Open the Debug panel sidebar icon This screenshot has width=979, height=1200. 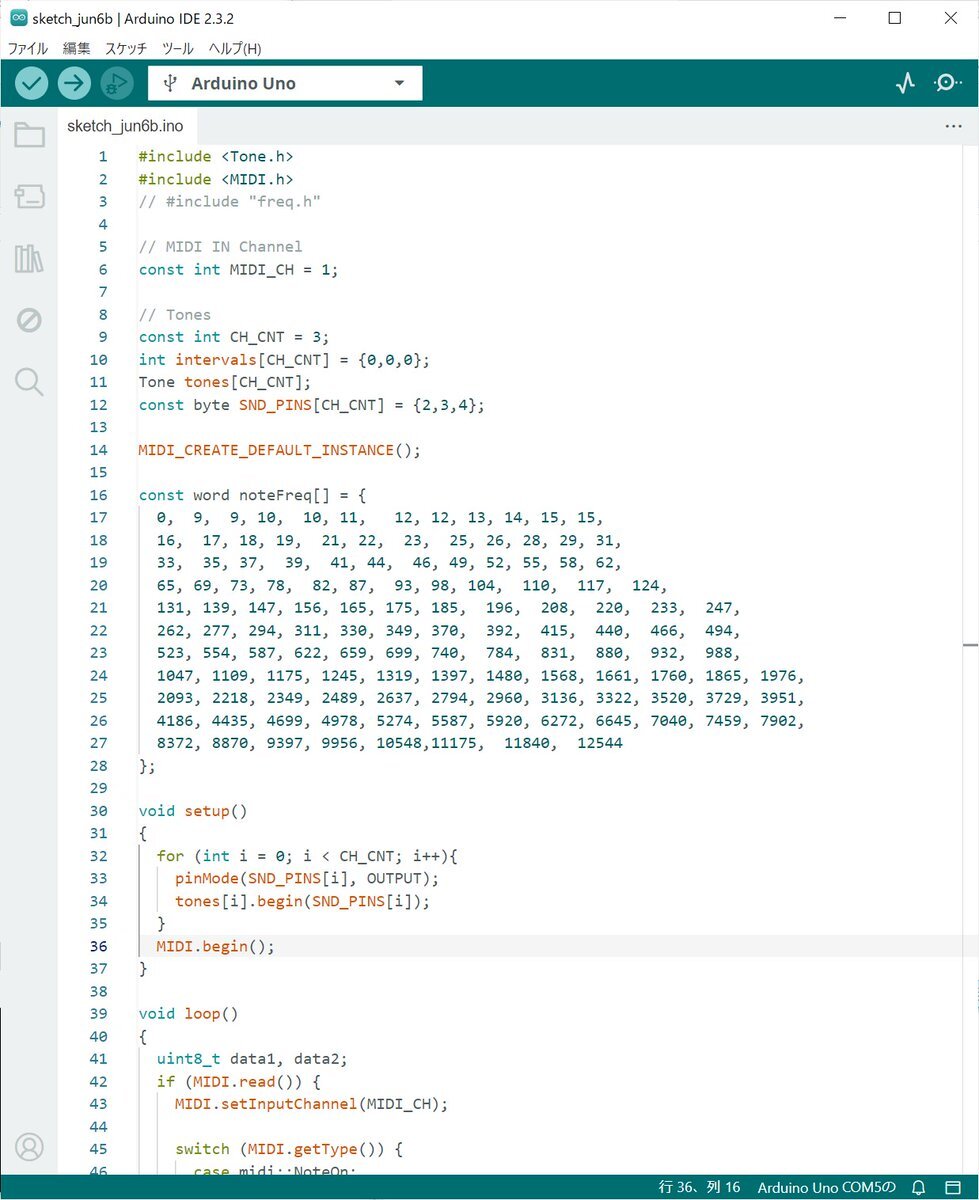(x=29, y=320)
